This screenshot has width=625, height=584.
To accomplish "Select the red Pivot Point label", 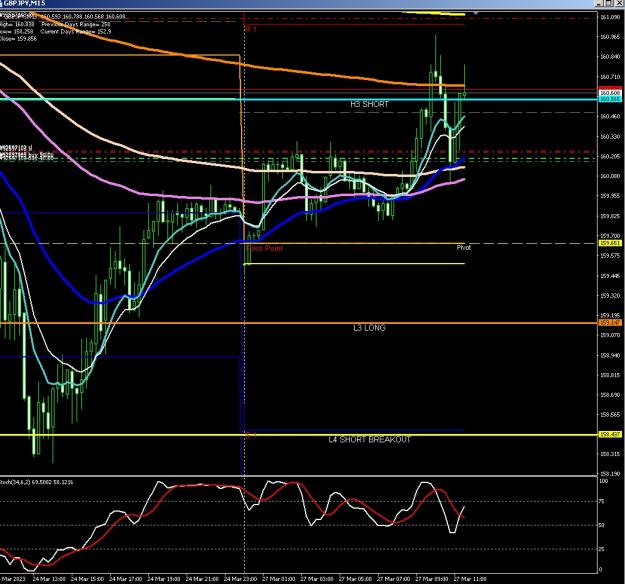I will [264, 248].
